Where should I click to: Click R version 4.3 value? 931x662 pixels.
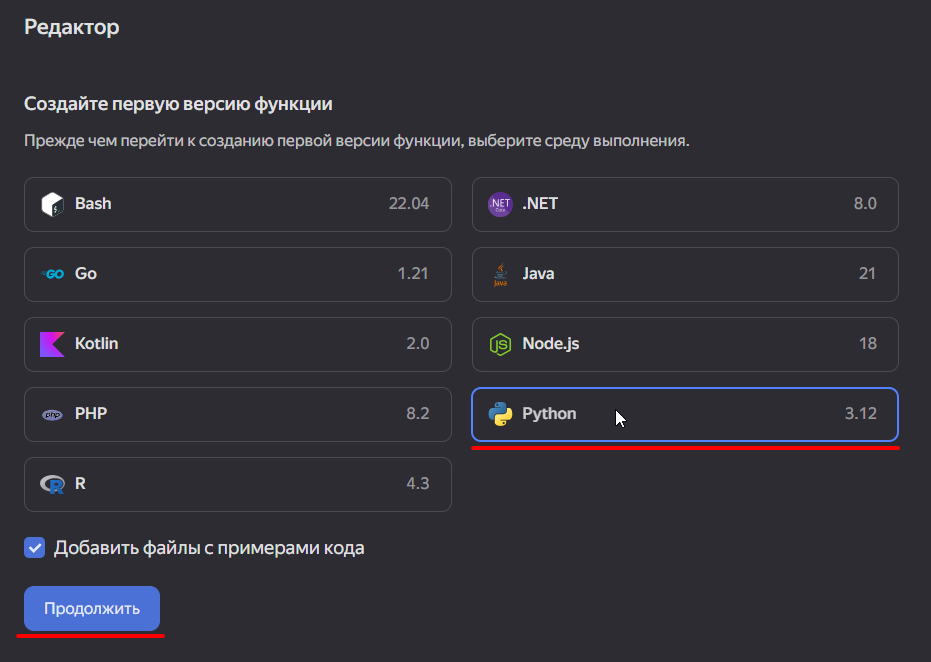(x=417, y=484)
